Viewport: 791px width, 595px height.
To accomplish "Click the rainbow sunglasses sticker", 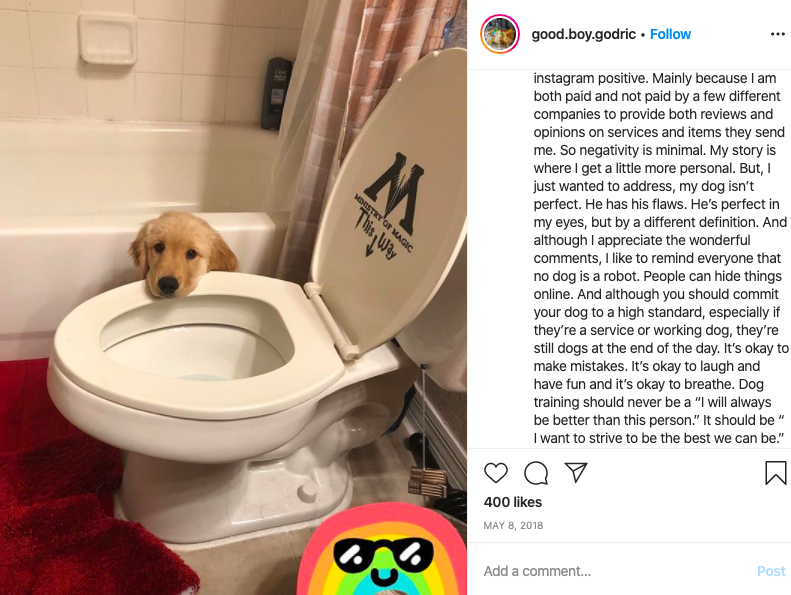I will click(x=382, y=551).
